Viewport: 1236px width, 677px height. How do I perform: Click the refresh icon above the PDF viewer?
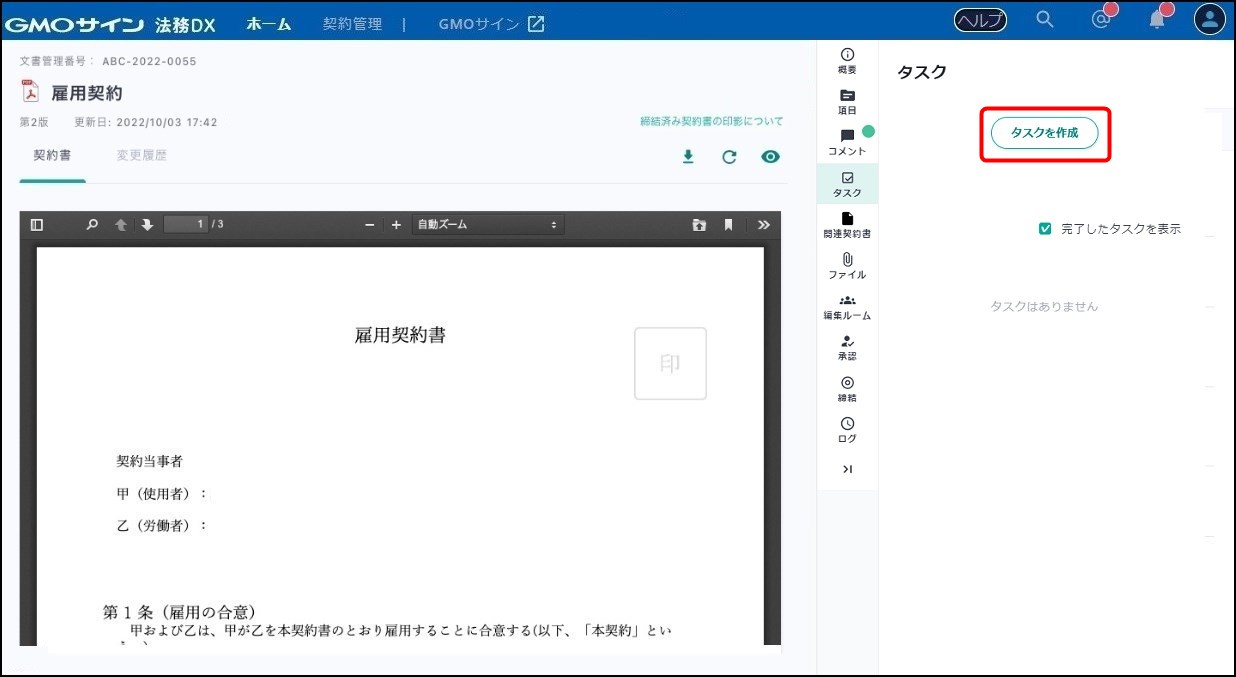coord(729,157)
